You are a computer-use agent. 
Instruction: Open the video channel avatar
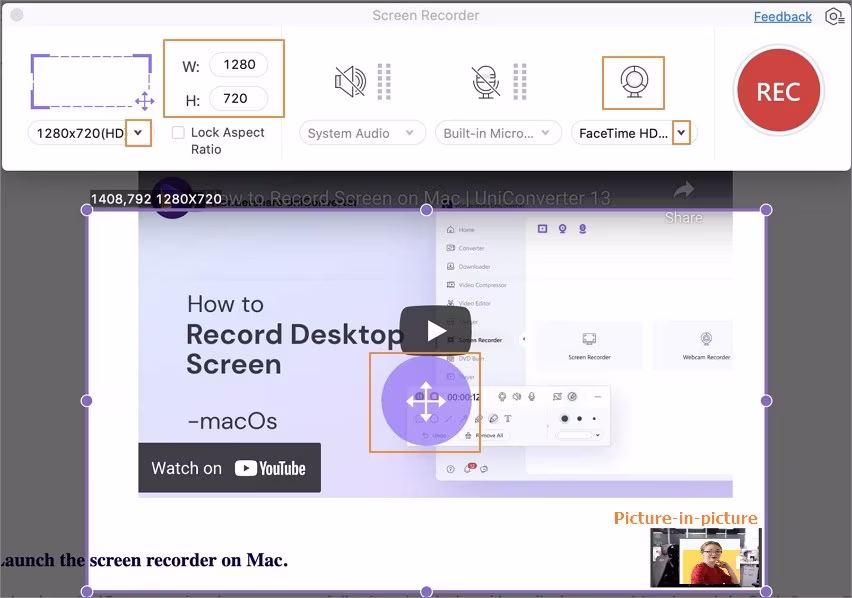pos(172,199)
